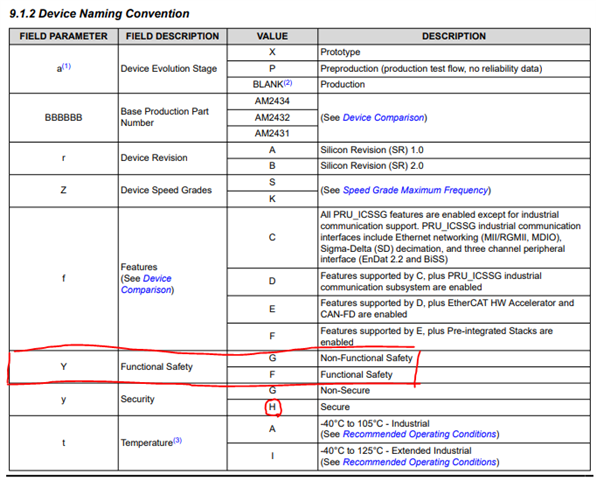This screenshot has width=596, height=480.
Task: Select the BBBBBB field parameter
Action: click(x=63, y=117)
